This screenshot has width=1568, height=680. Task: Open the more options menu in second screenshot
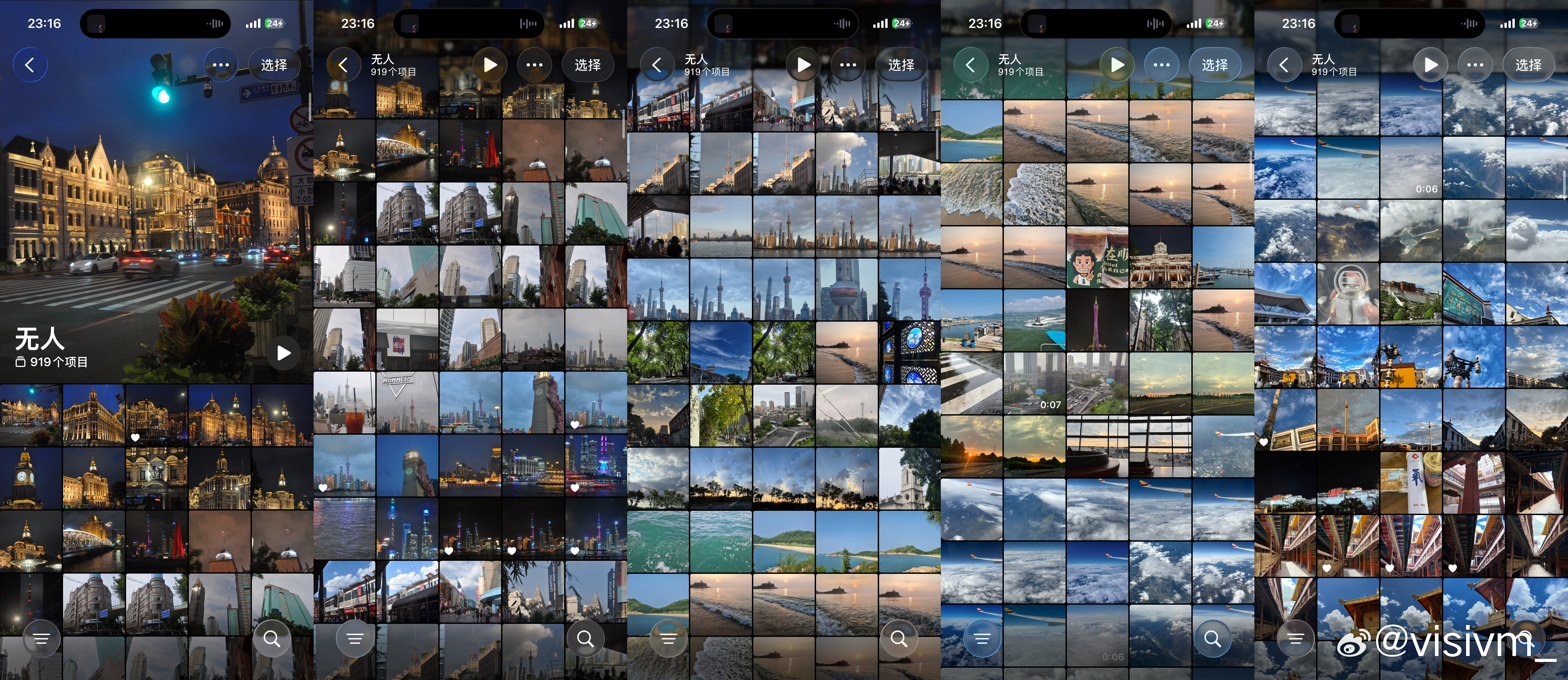pos(534,65)
